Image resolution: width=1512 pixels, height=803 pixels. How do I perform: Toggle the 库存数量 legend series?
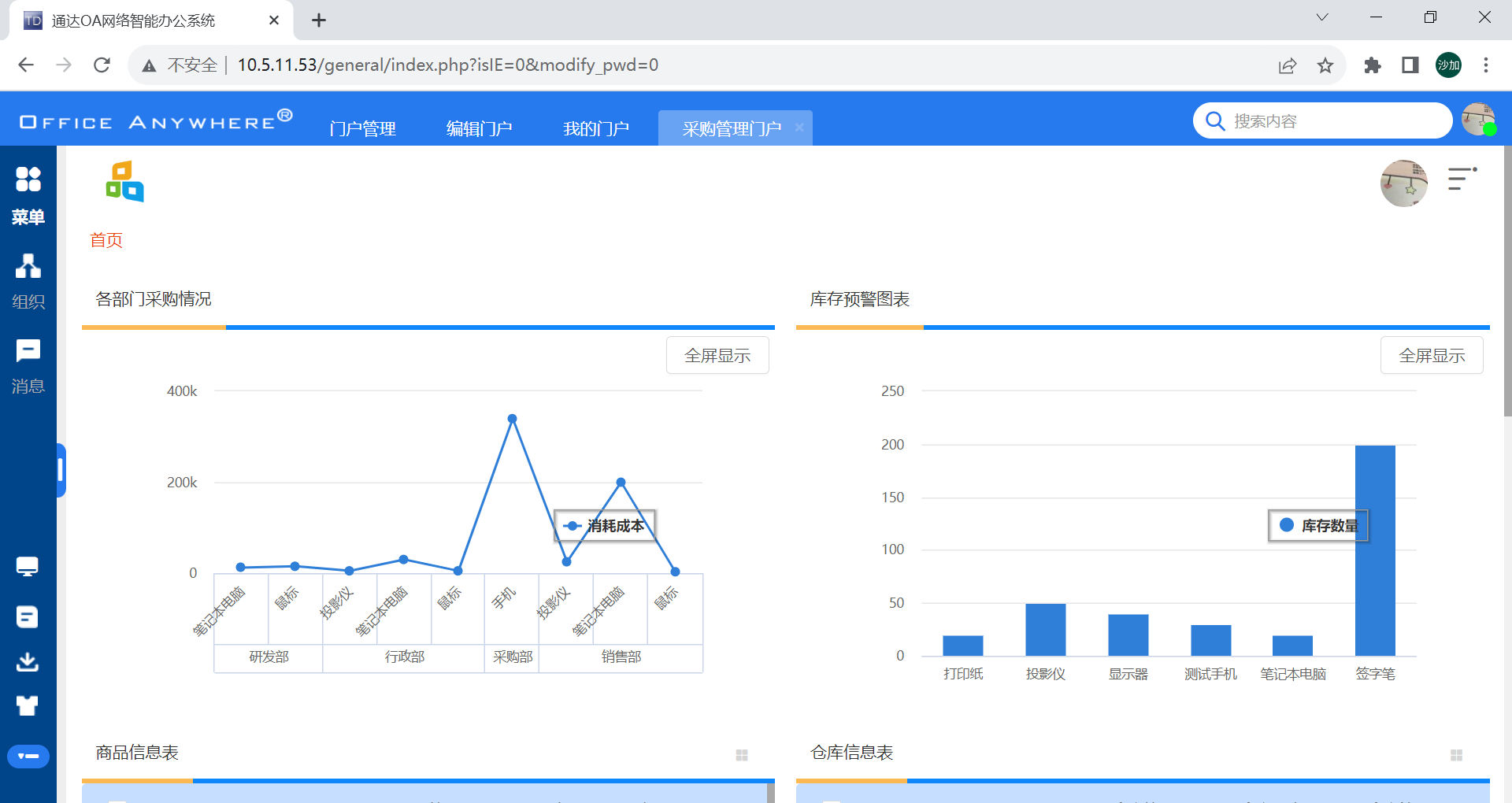click(1318, 526)
